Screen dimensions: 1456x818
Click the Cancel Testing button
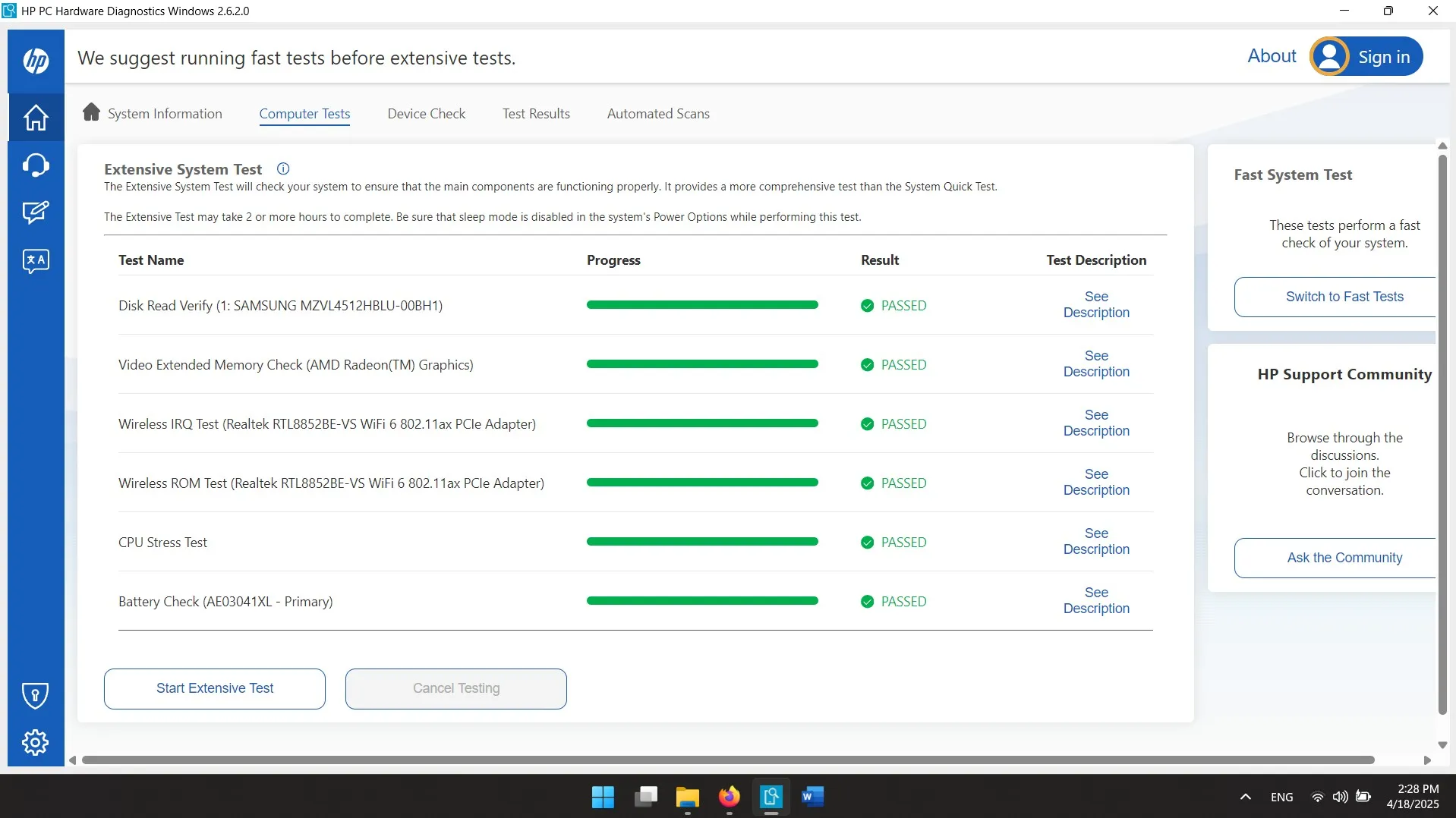[x=456, y=689]
